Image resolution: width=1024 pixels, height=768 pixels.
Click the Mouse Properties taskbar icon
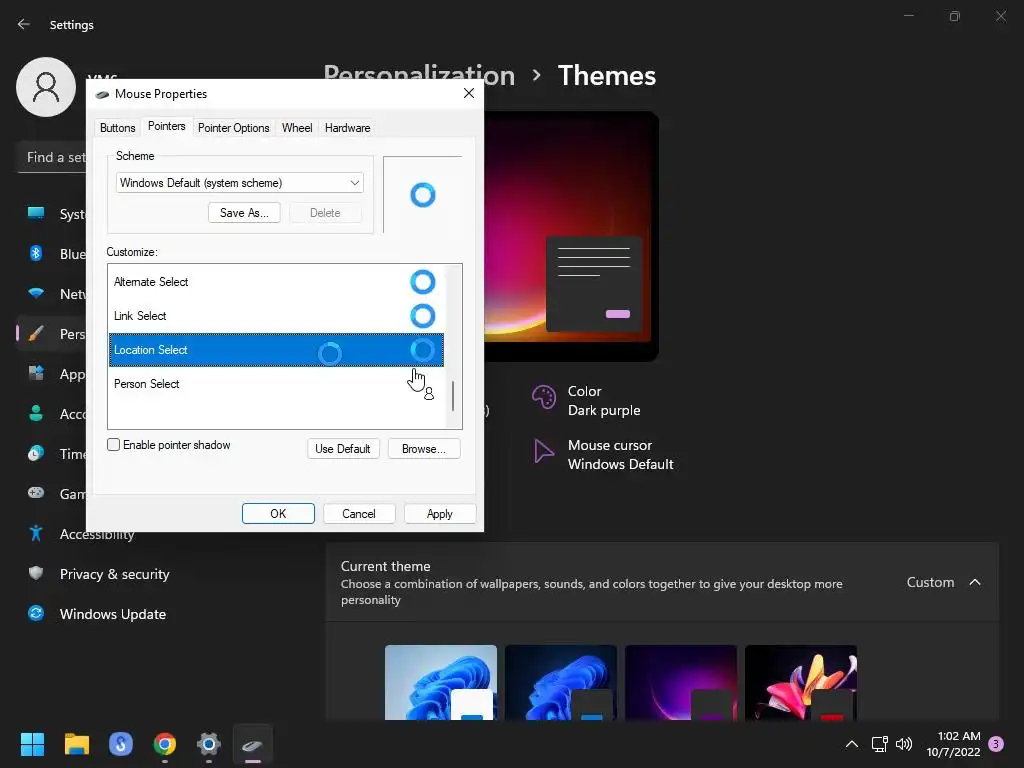point(253,744)
